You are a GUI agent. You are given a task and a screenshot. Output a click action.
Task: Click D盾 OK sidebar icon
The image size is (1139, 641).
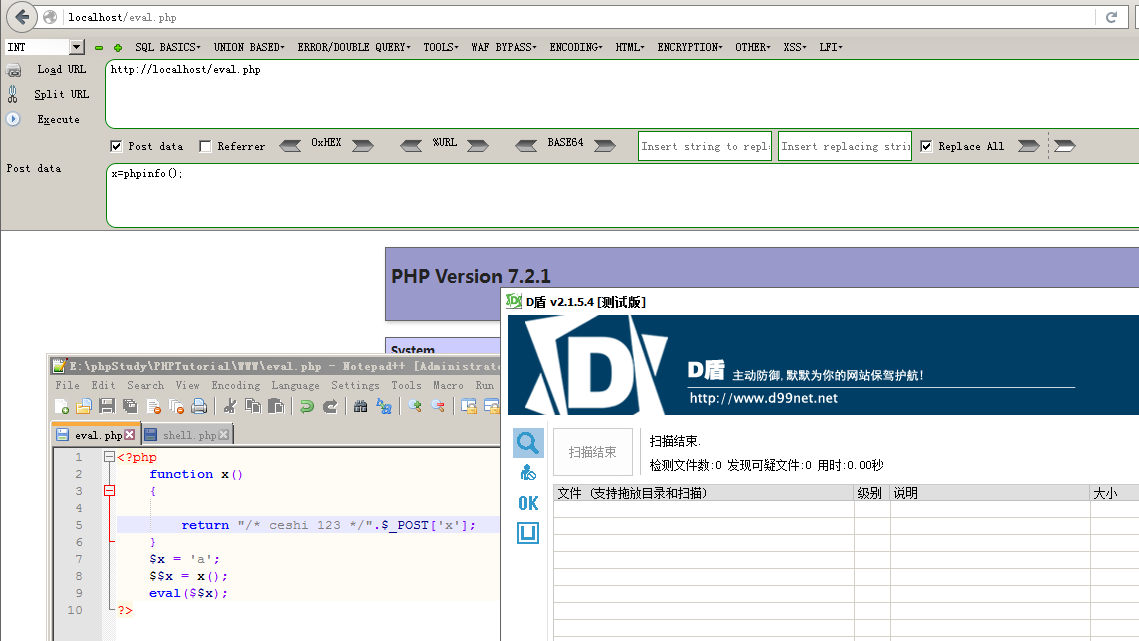pos(528,503)
